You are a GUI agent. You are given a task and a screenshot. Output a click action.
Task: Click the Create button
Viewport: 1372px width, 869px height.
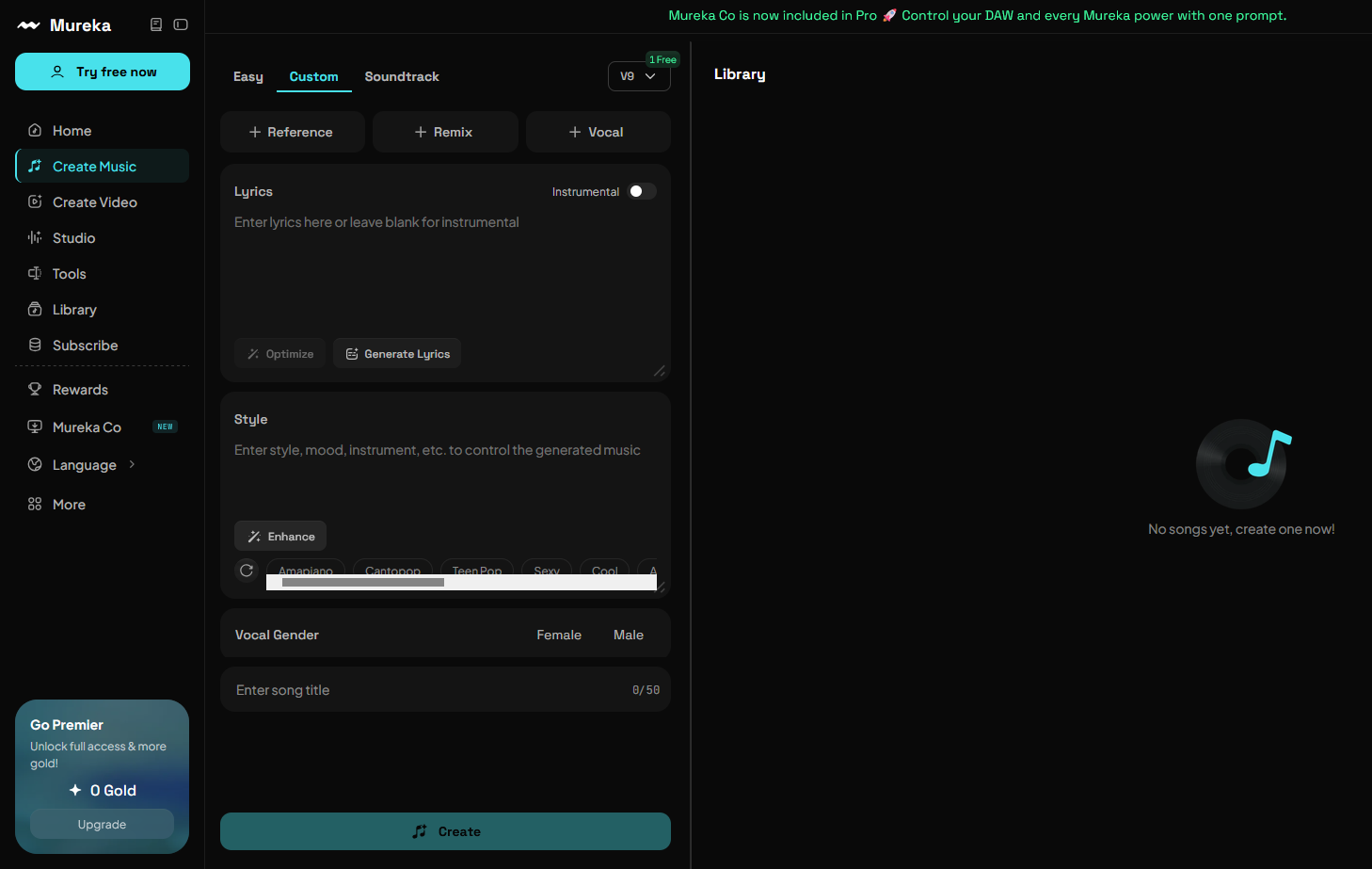tap(445, 831)
